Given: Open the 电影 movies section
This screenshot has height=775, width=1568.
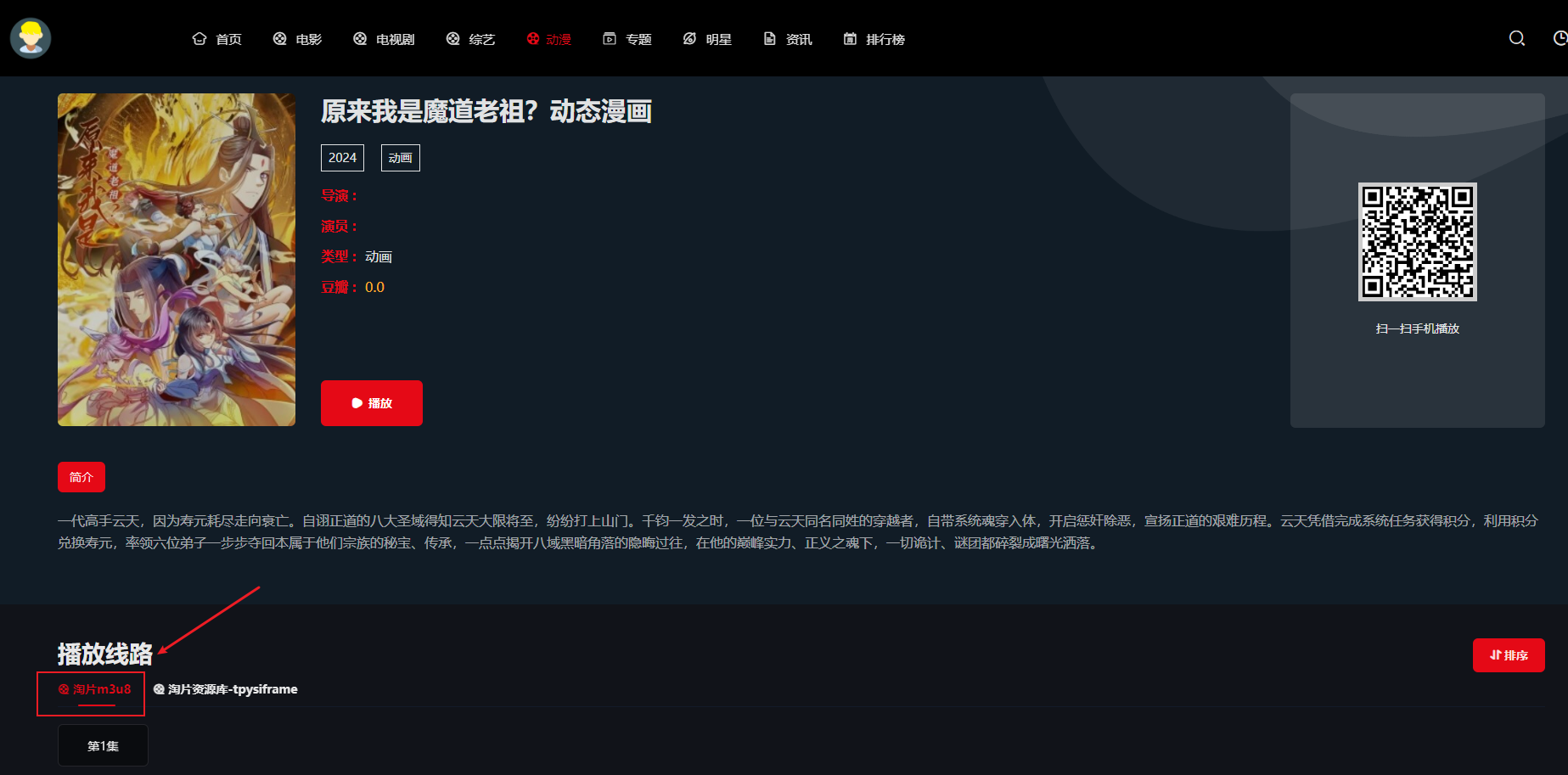Looking at the screenshot, I should coord(297,39).
